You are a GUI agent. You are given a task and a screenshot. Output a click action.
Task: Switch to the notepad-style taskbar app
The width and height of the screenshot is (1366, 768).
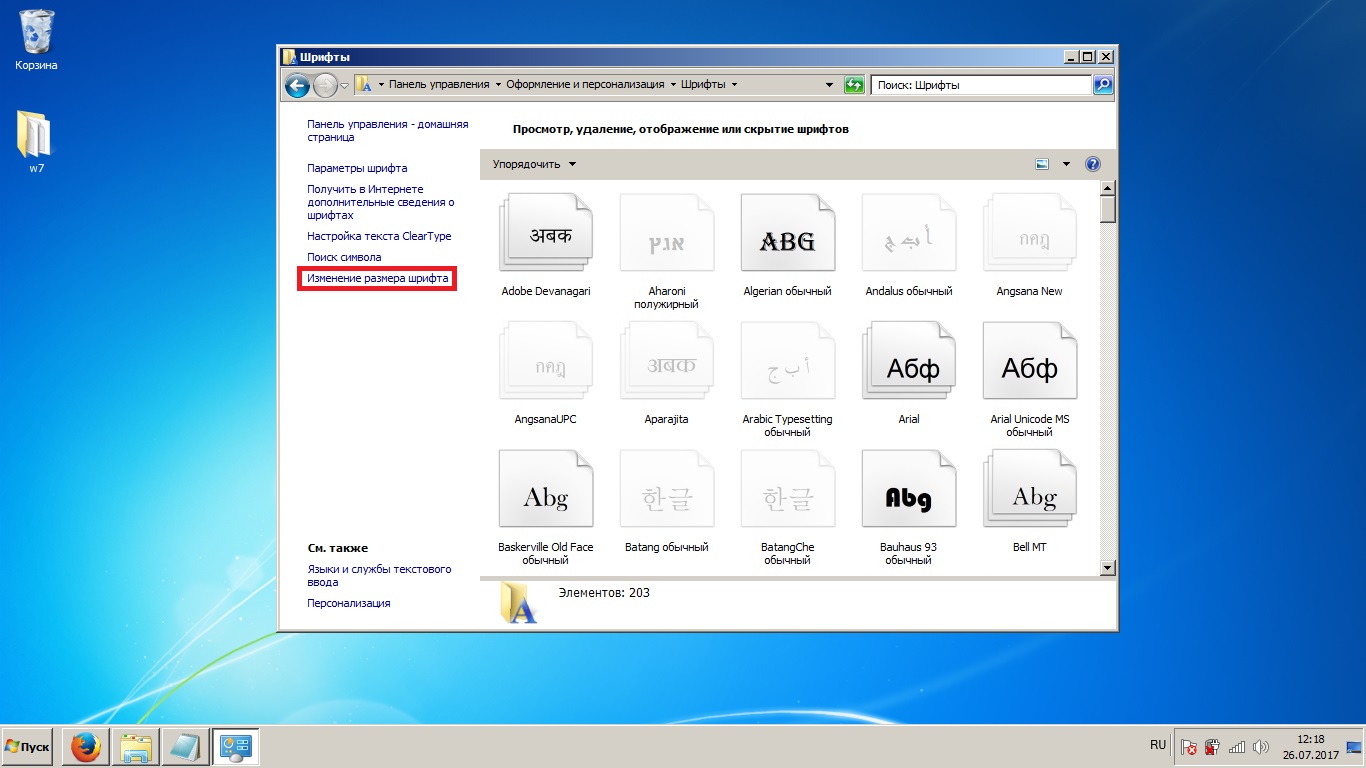tap(186, 747)
